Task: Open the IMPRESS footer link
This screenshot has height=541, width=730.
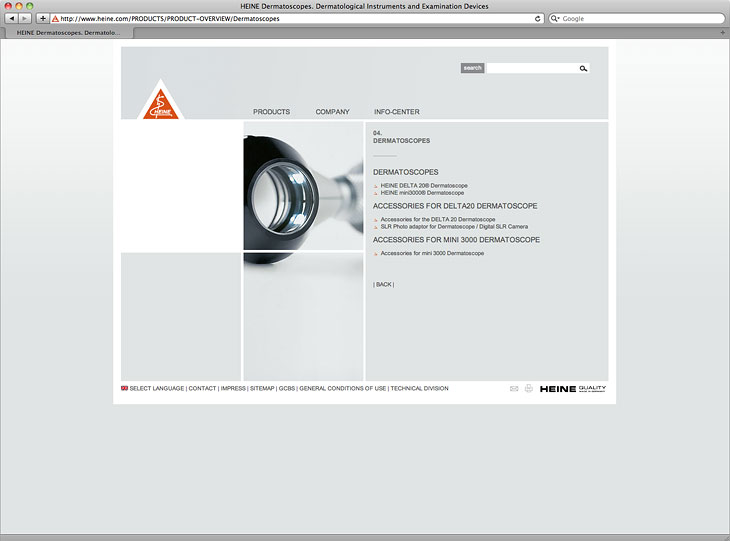Action: [233, 388]
